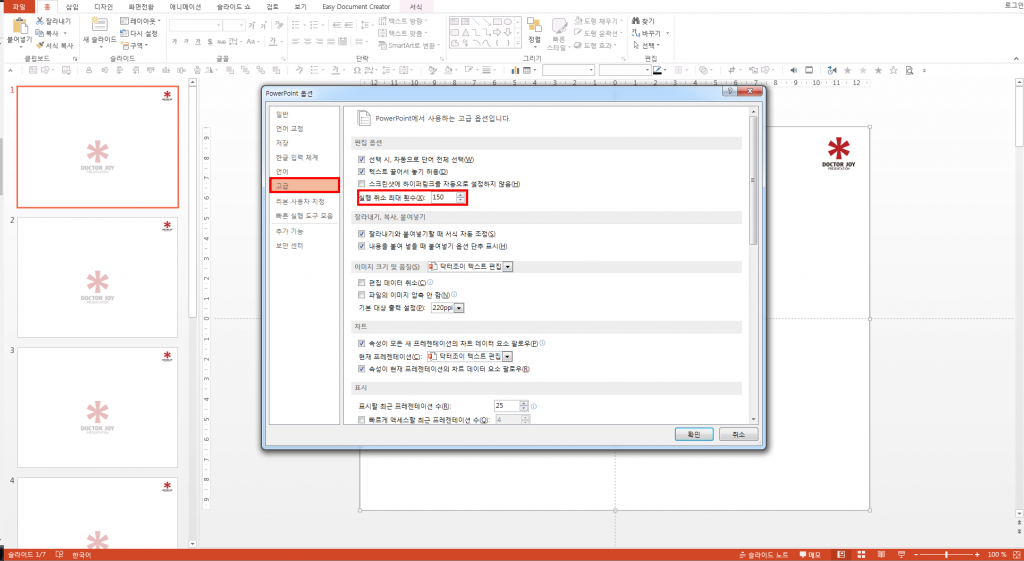Open the Shape Fill (도형 채우기) dropdown
This screenshot has width=1024, height=561.
point(598,21)
